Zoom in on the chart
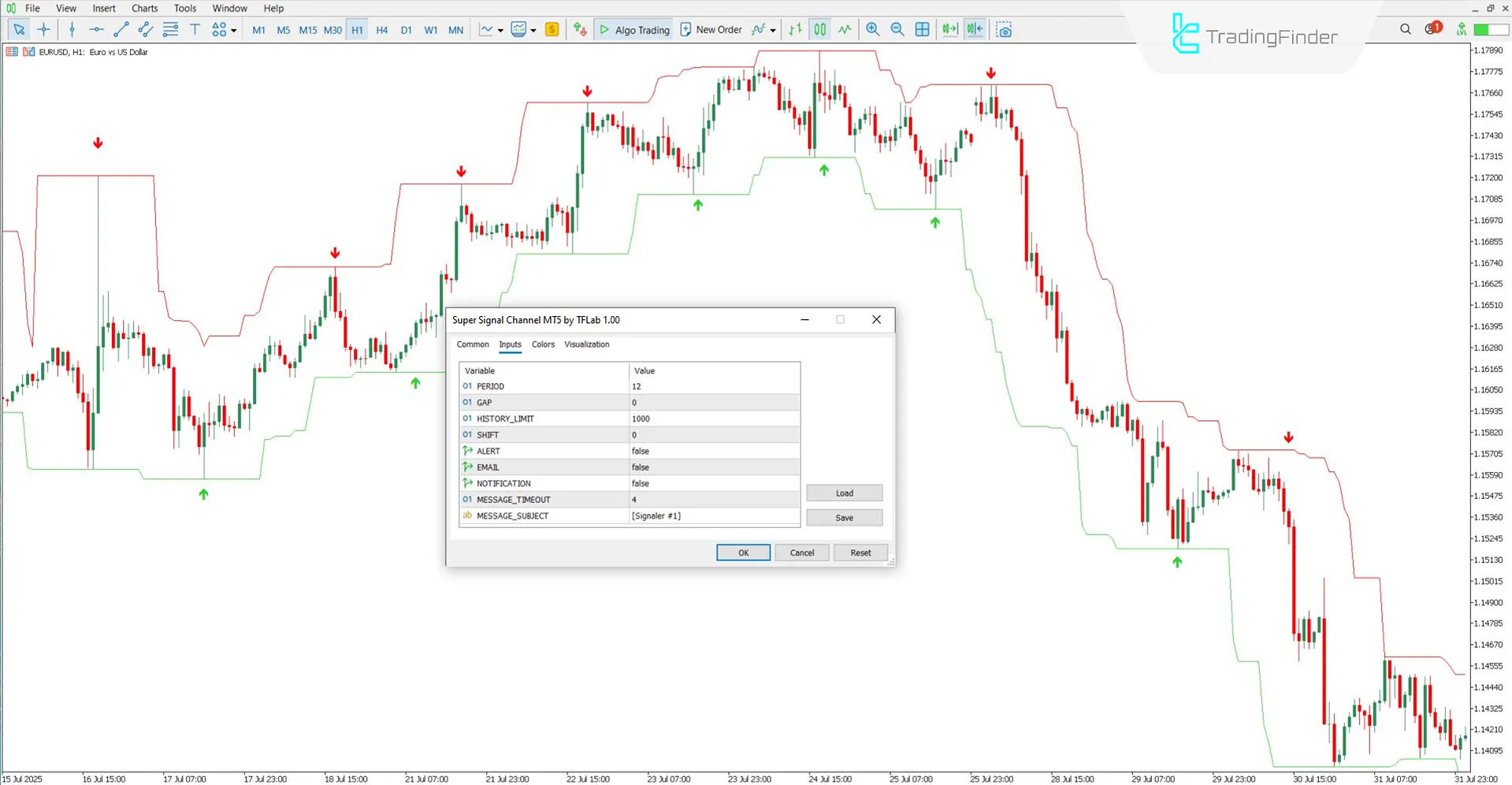Image resolution: width=1512 pixels, height=785 pixels. (872, 29)
